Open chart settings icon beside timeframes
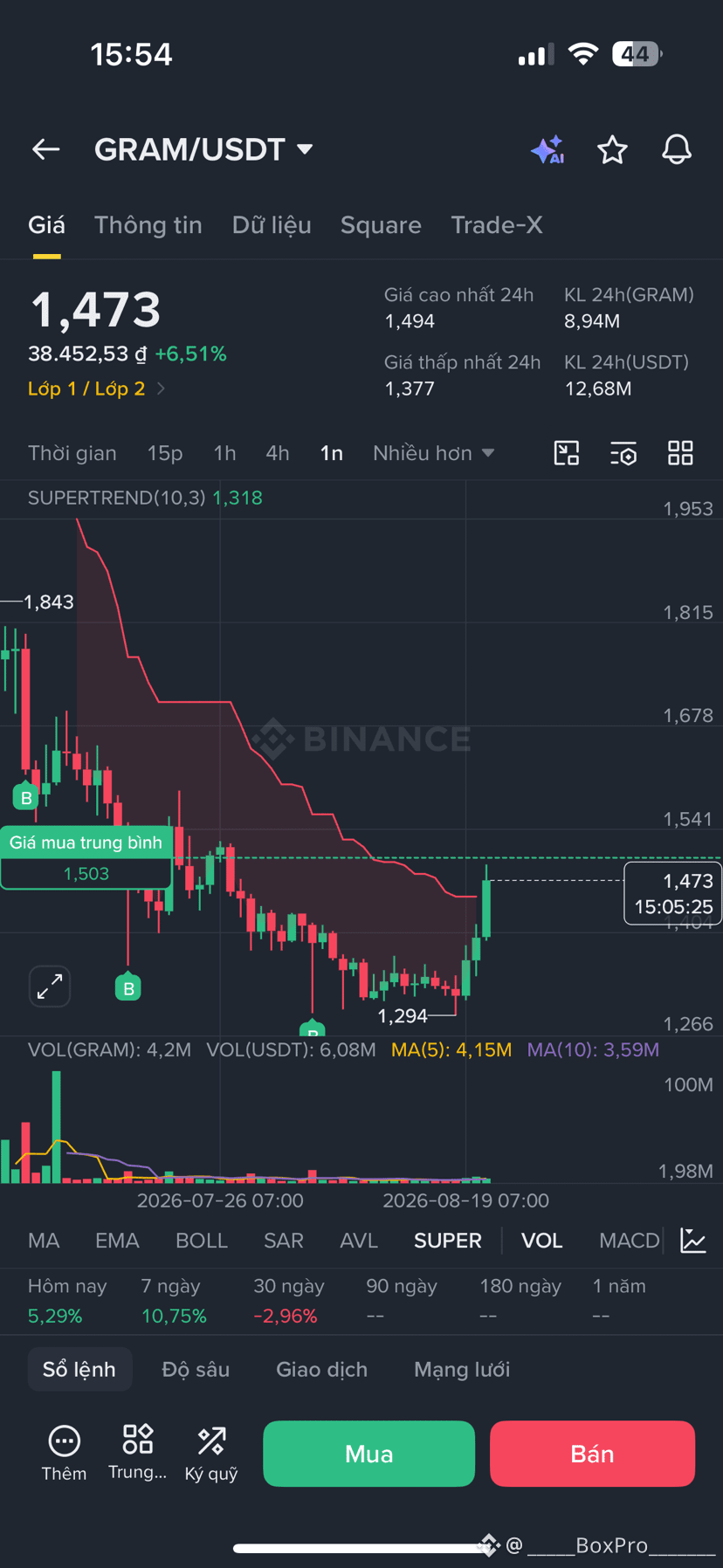This screenshot has width=723, height=1568. pyautogui.click(x=623, y=453)
